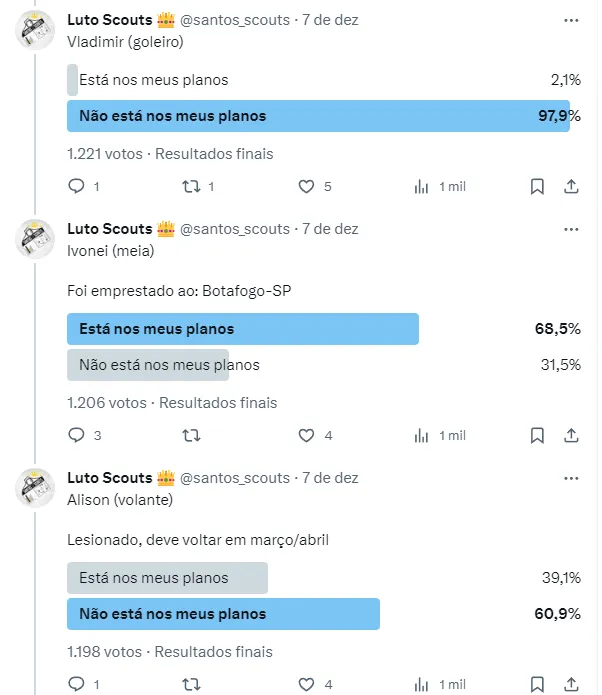Repost the Ivonei (meia) poll tweet

pos(192,436)
